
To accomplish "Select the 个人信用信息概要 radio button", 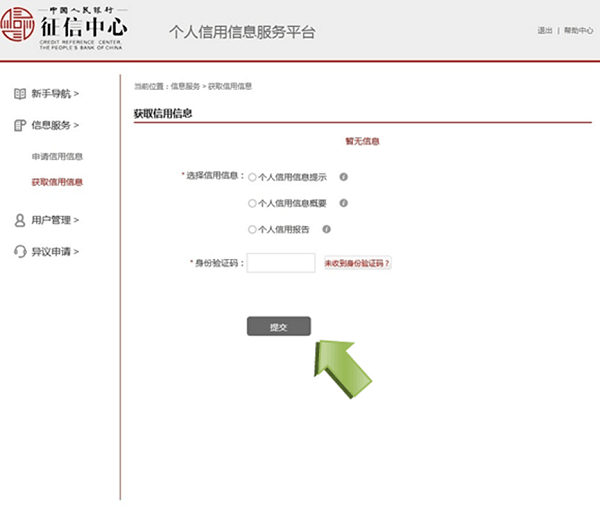I will (x=252, y=203).
